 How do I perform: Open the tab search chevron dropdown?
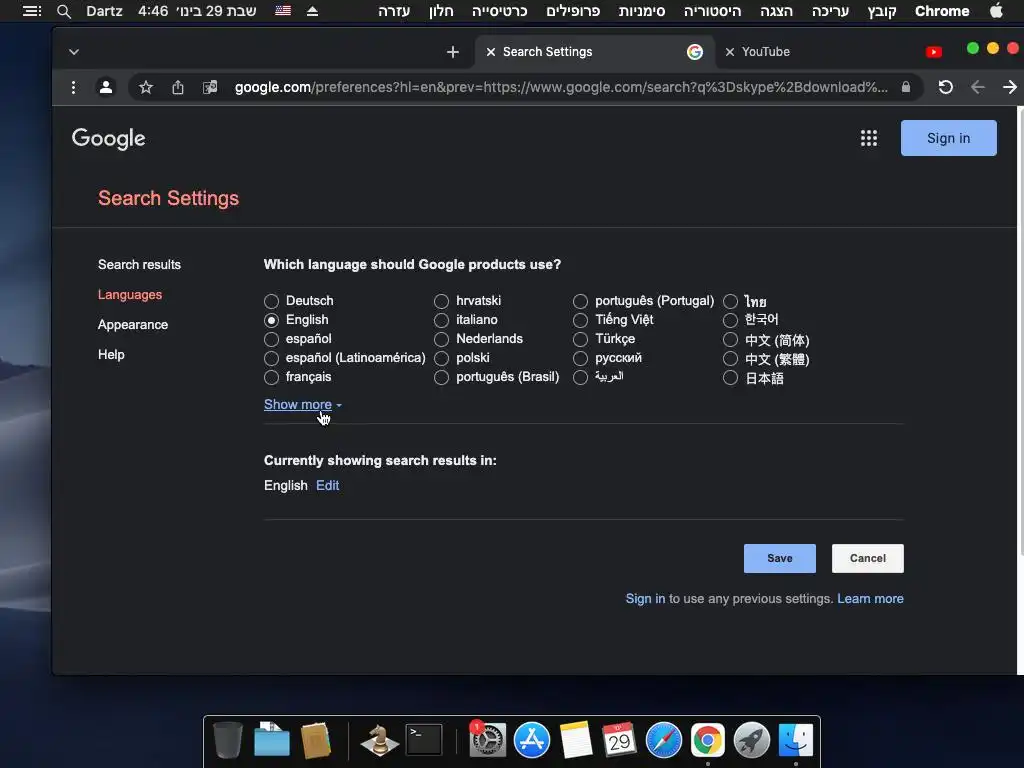pos(74,52)
